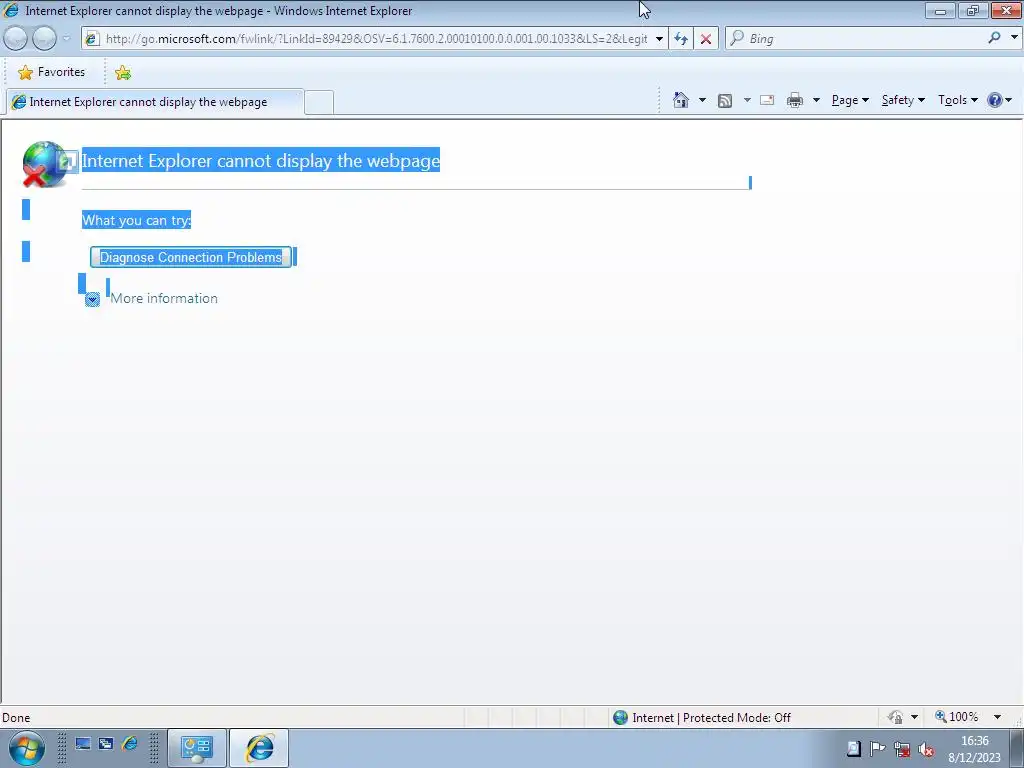Click the 'What you can try:' text
Image resolution: width=1024 pixels, height=768 pixels.
[136, 220]
